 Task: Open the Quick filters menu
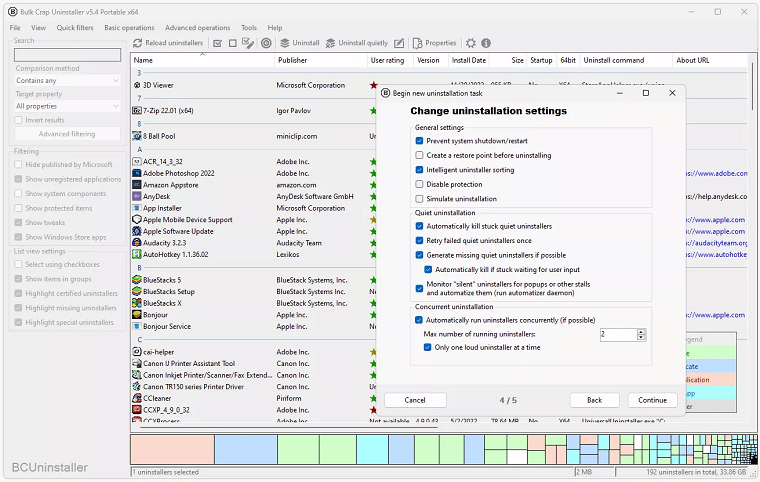[75, 28]
